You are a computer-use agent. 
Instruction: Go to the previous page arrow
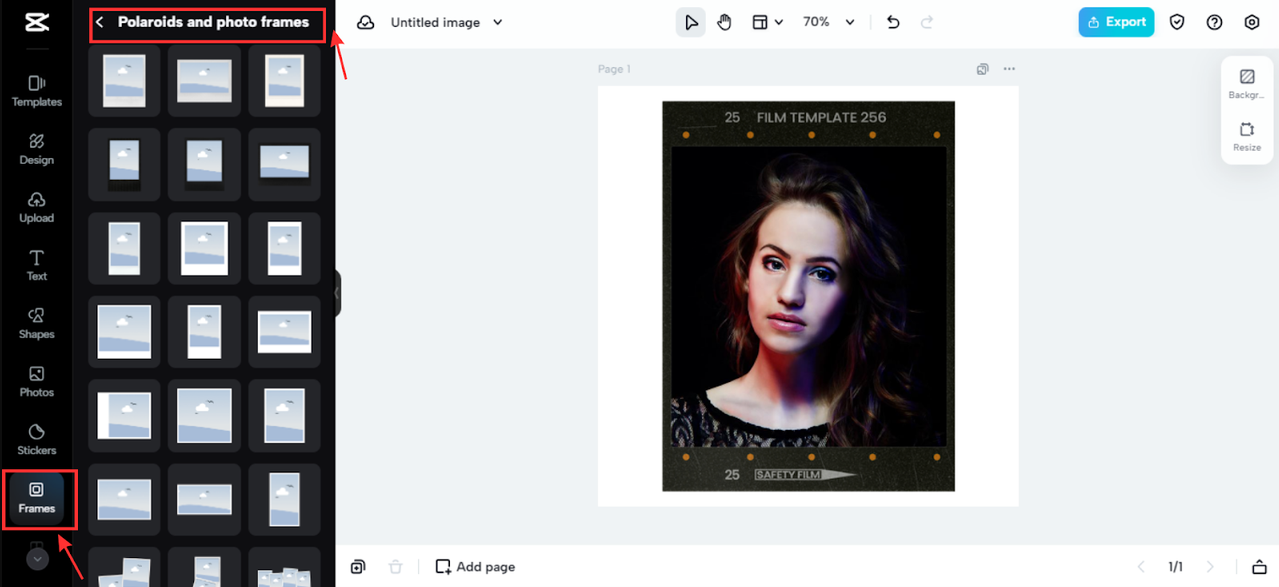(1140, 567)
